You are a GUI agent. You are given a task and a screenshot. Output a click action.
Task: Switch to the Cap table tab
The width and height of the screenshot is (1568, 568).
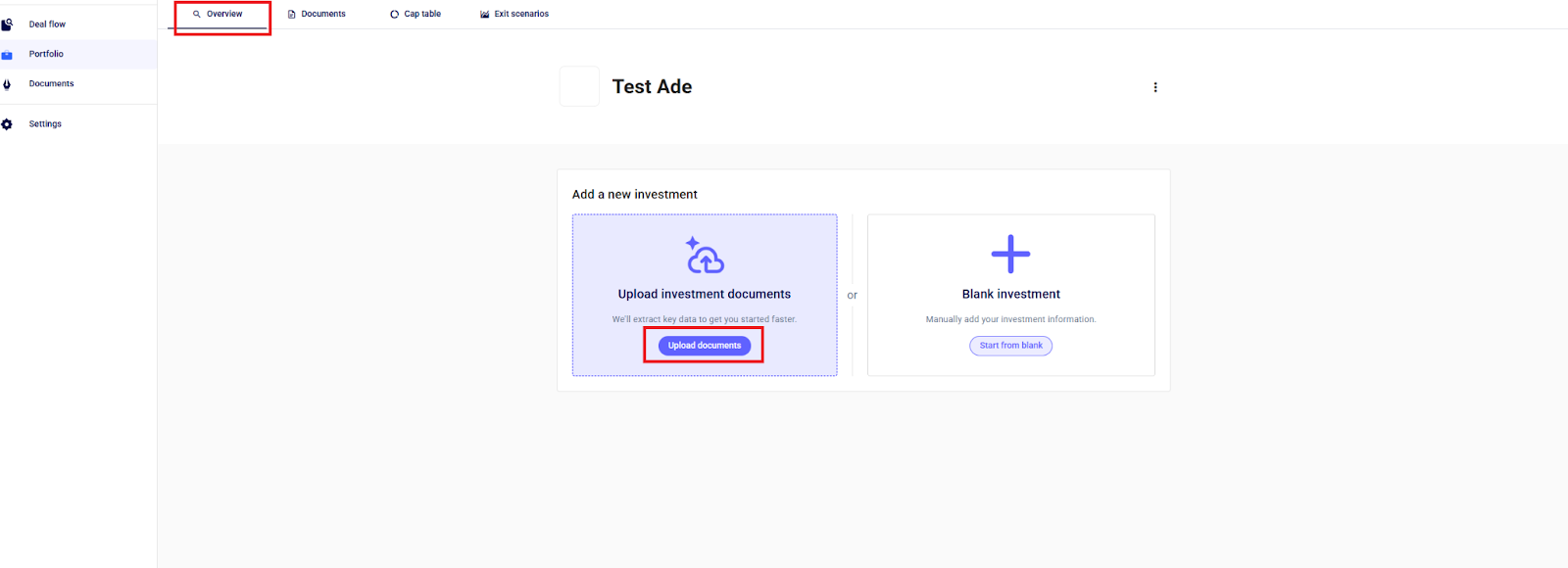click(x=421, y=15)
